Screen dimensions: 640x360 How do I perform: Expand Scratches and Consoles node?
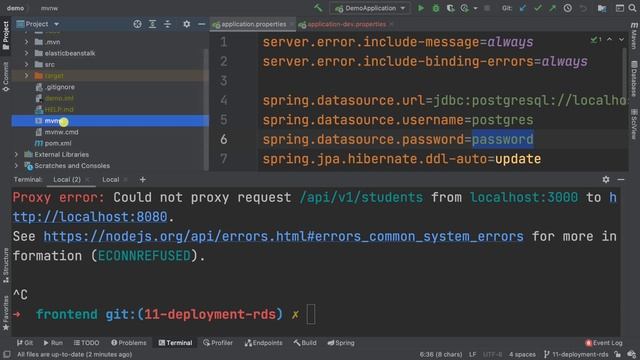point(16,166)
